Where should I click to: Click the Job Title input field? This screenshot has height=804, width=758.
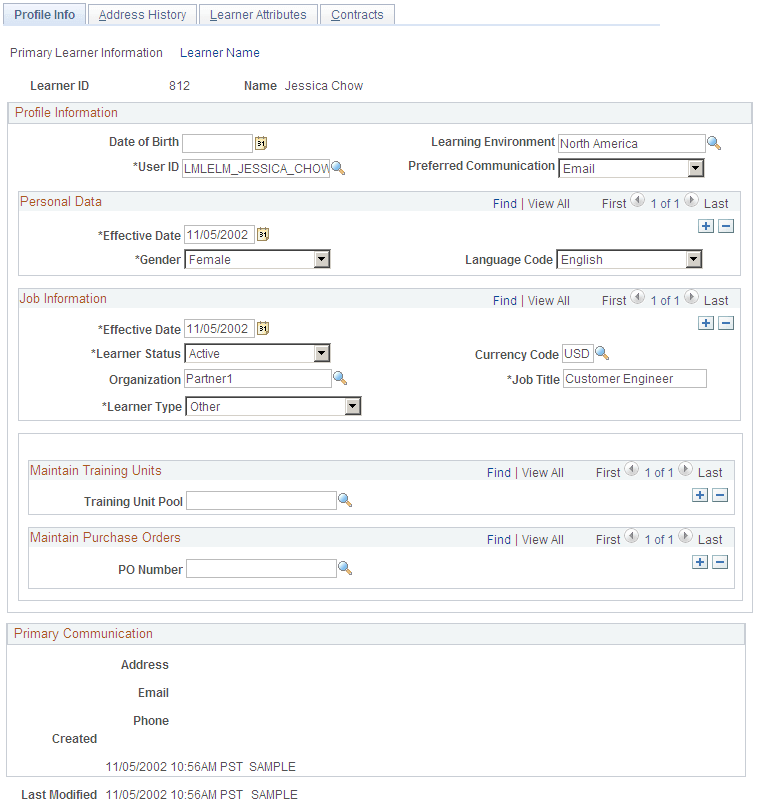point(634,378)
